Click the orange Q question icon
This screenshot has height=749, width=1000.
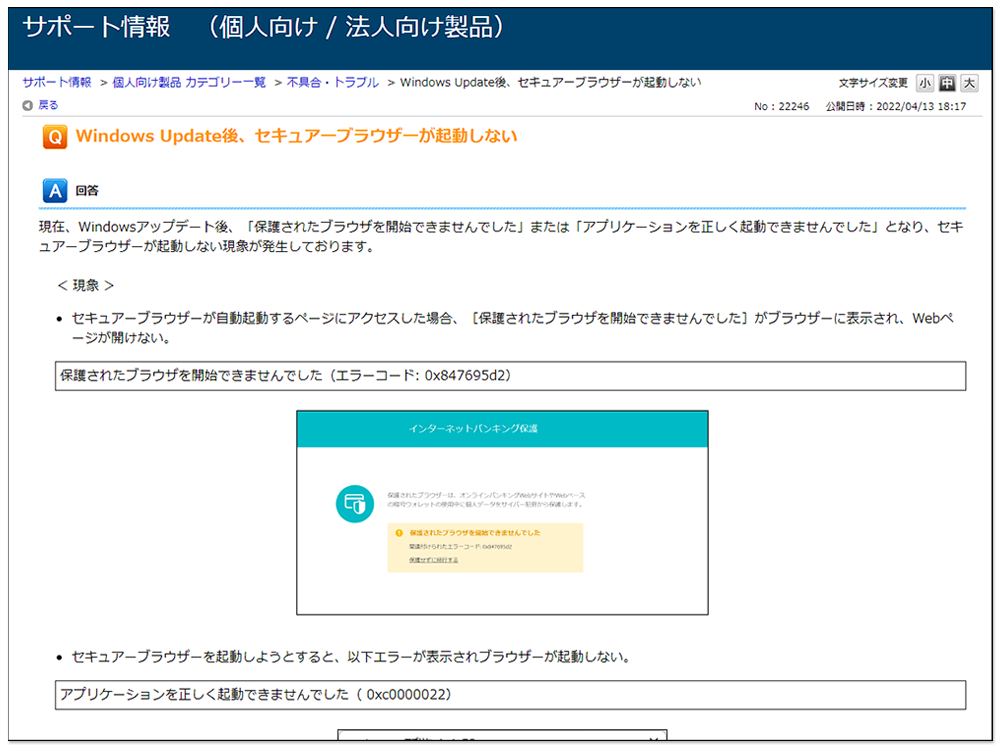tap(55, 137)
